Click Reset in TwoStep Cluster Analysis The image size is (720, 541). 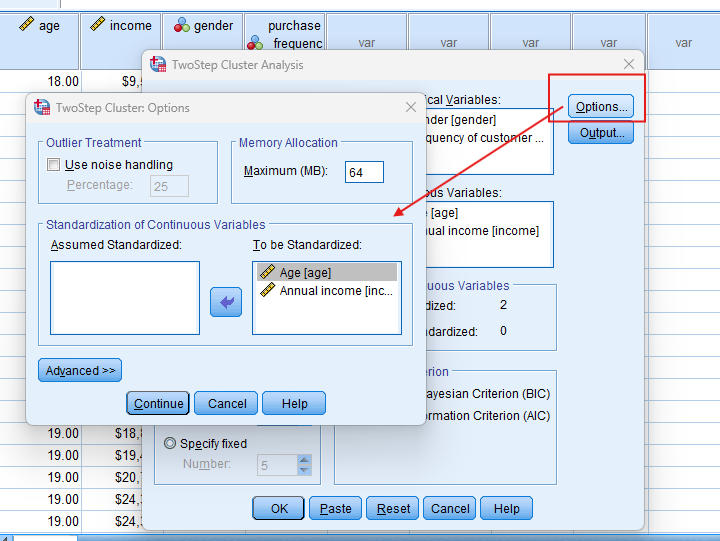click(393, 508)
